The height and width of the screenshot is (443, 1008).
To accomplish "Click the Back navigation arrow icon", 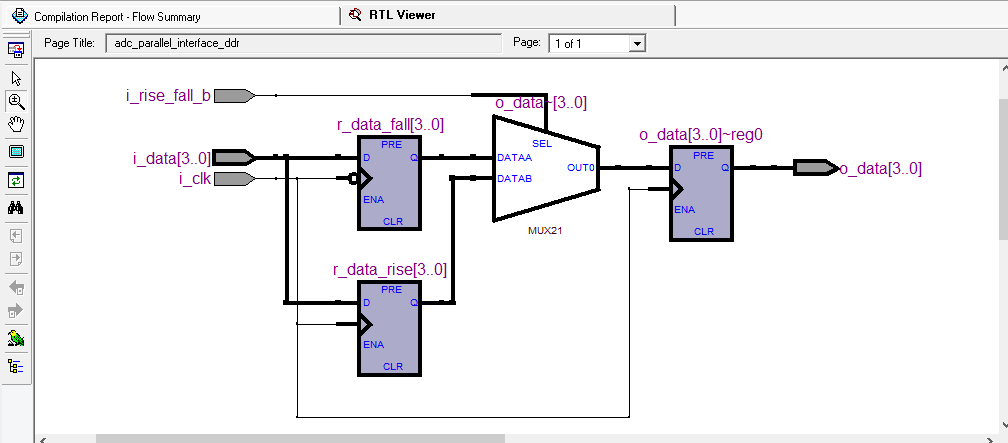I will click(x=16, y=287).
